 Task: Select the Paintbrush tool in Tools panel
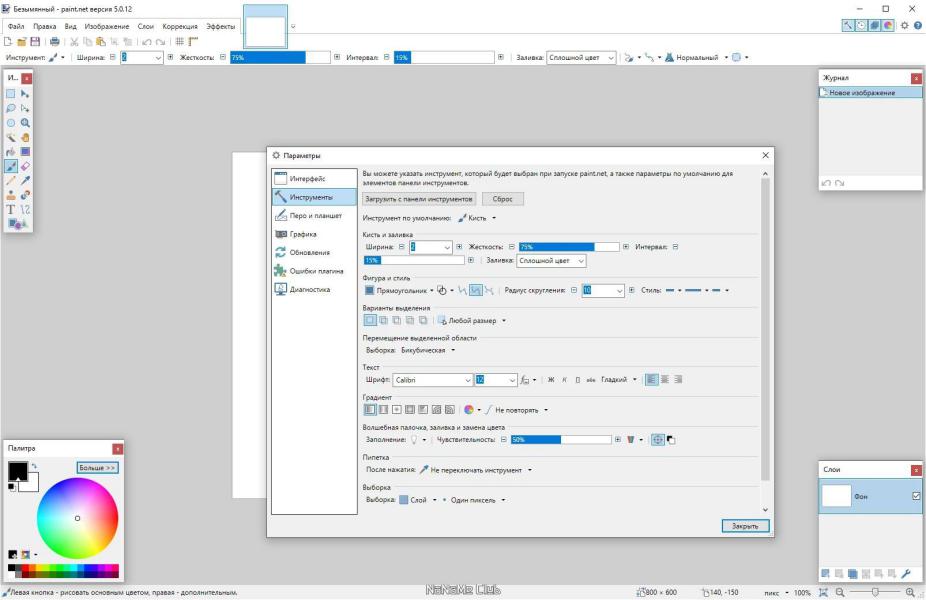click(x=11, y=167)
